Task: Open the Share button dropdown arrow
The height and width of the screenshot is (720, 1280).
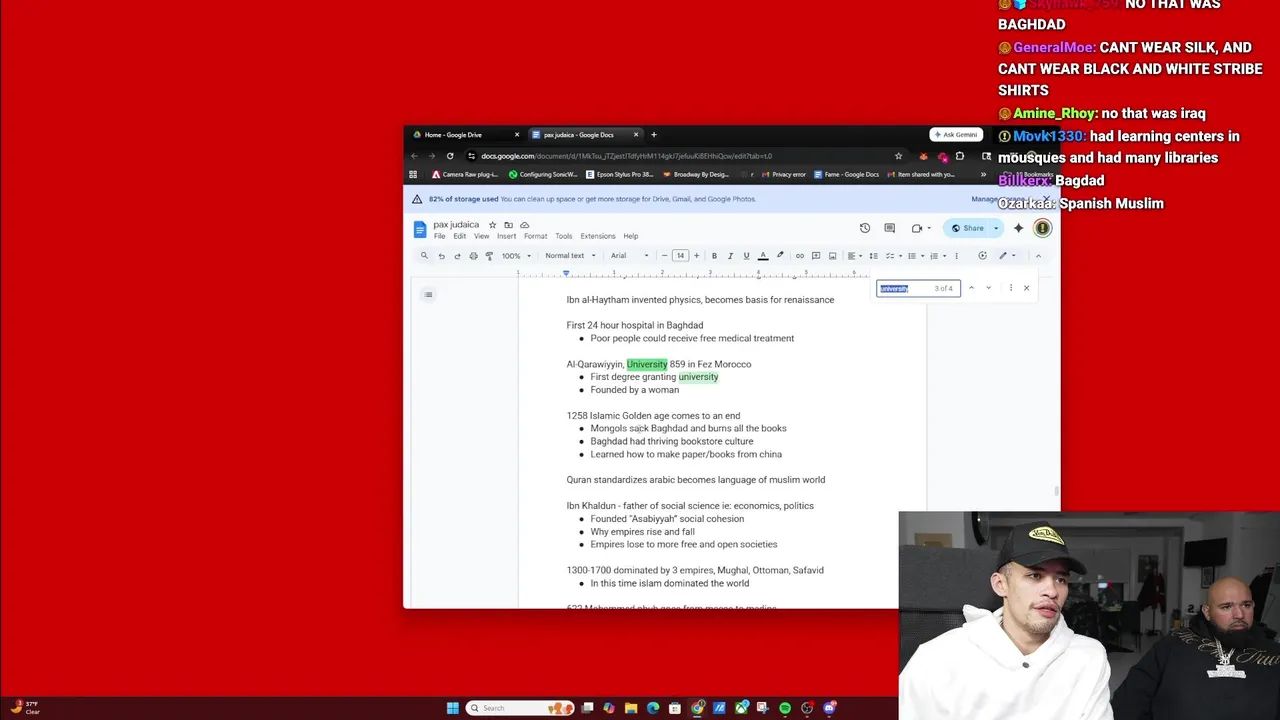Action: [x=996, y=228]
